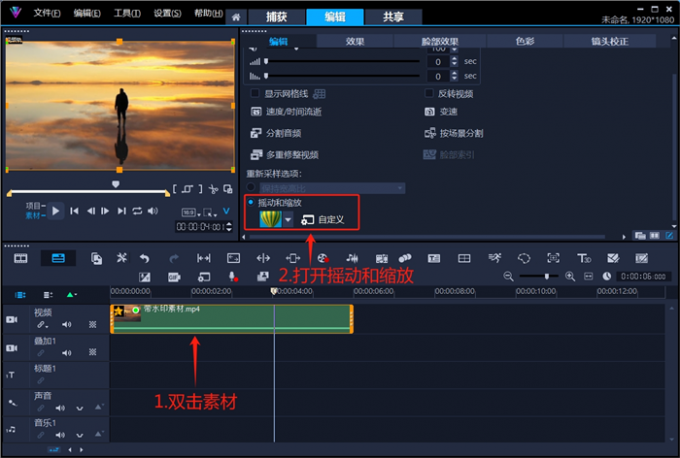This screenshot has width=680, height=458.
Task: Click the 按场景分割 button
Action: [454, 133]
